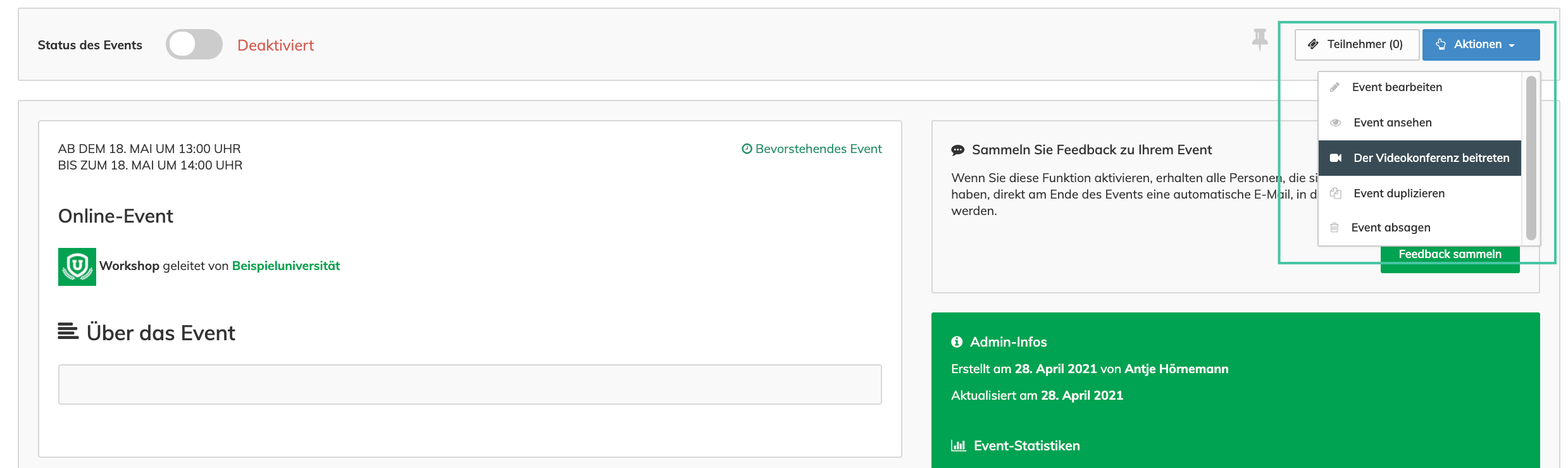Viewport: 1568px width, 468px height.
Task: Click the Beispieluniversität shield logo
Action: (77, 266)
